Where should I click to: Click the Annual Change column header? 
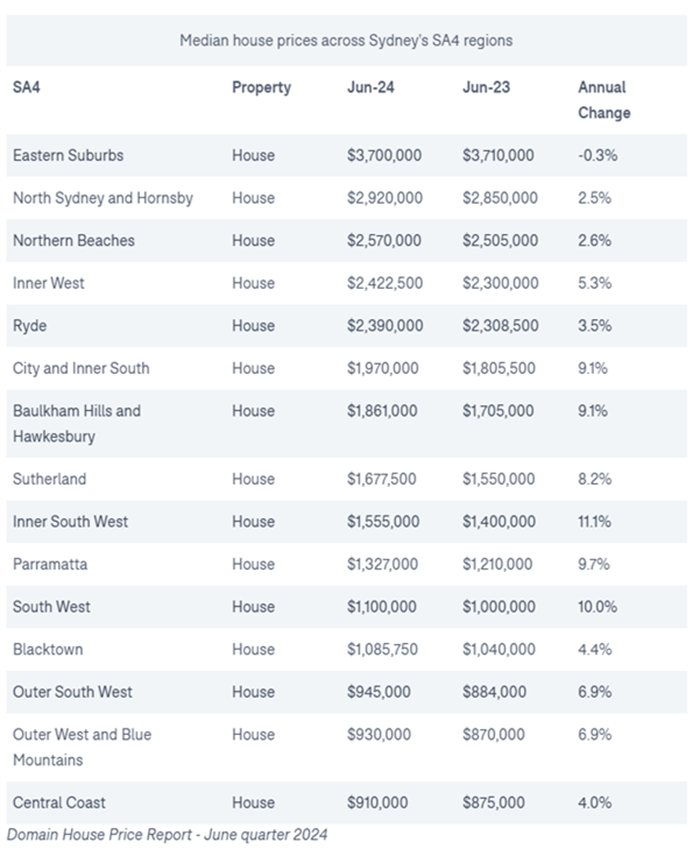coord(604,100)
